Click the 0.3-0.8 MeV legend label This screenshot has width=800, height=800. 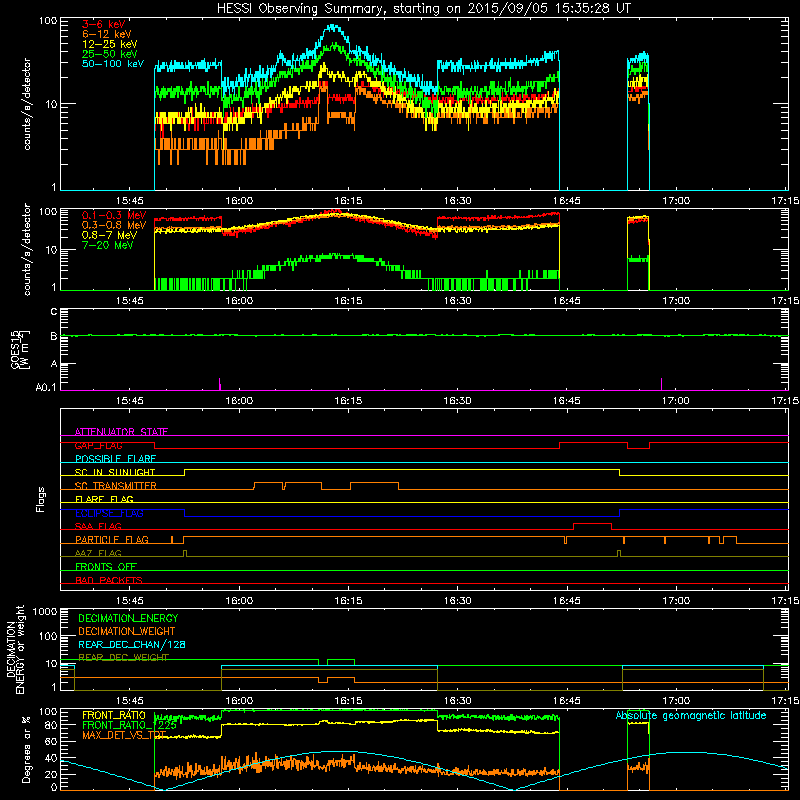[114, 225]
